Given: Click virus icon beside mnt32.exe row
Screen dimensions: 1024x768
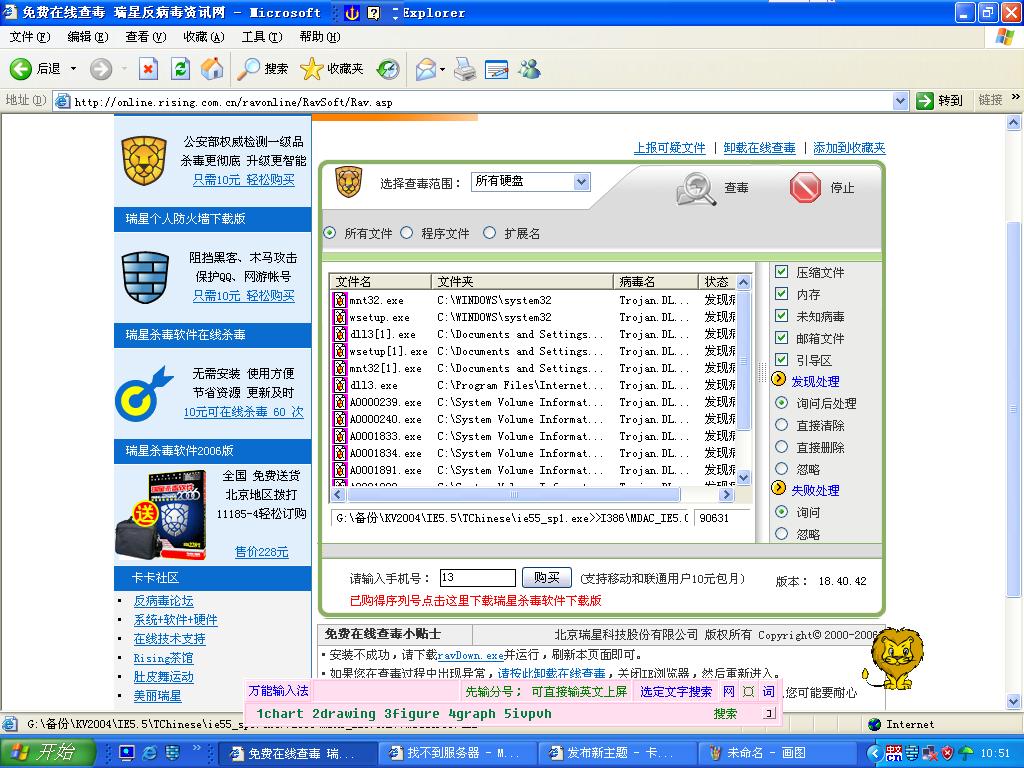Looking at the screenshot, I should (x=340, y=300).
